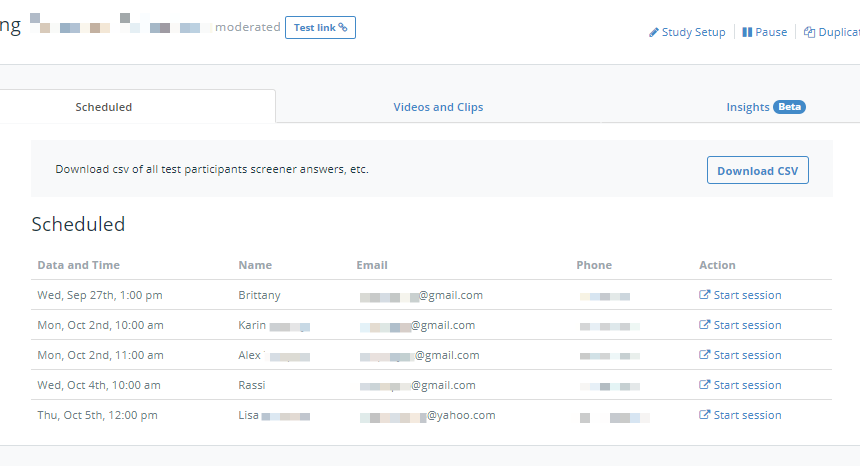Select date Thu, Oct 5th, 12:00 pm
The image size is (860, 466).
pos(98,416)
